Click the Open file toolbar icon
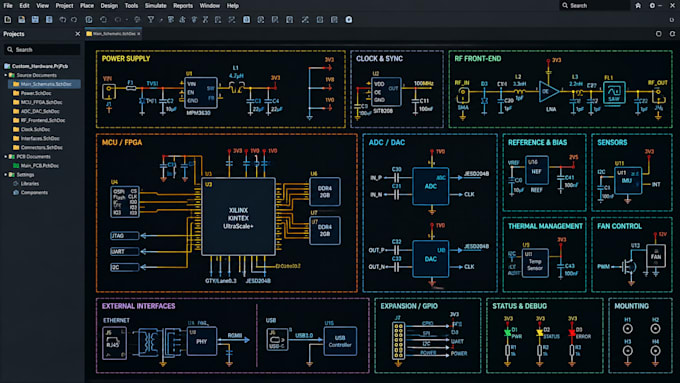 (x=21, y=20)
